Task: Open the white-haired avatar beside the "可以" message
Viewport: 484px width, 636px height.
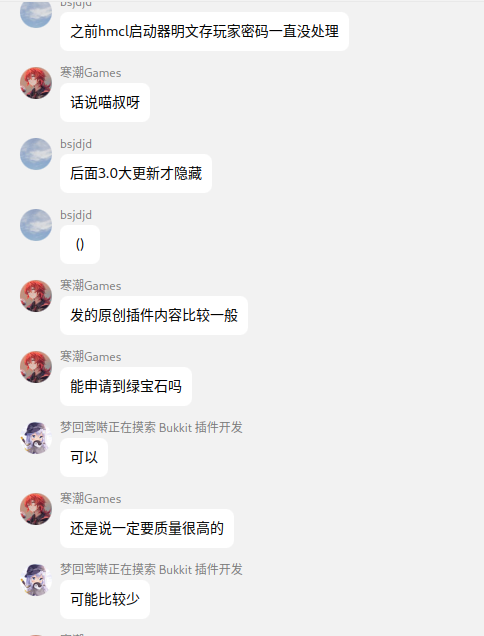Action: [x=36, y=438]
